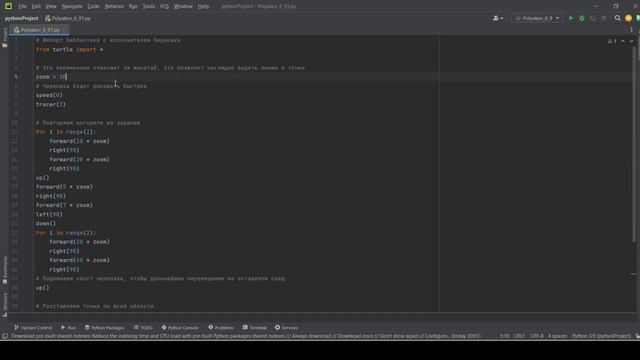Select the Polyakov_6_91.py editor tab
The width and height of the screenshot is (640, 360).
(40, 30)
